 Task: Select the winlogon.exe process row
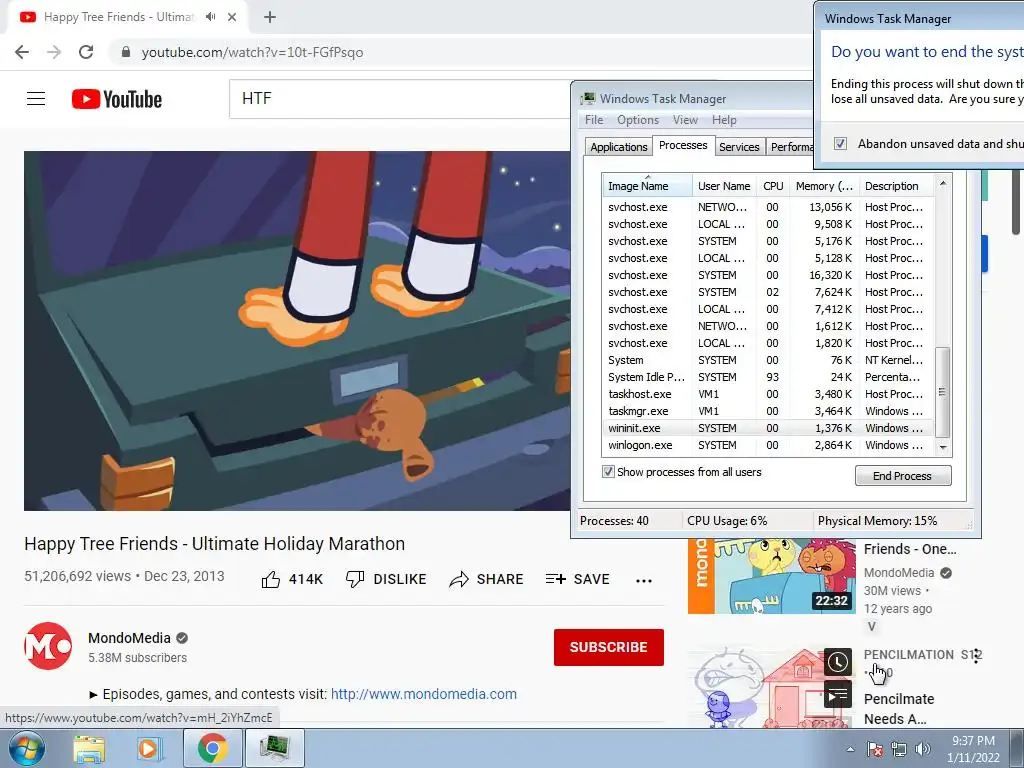pos(768,445)
